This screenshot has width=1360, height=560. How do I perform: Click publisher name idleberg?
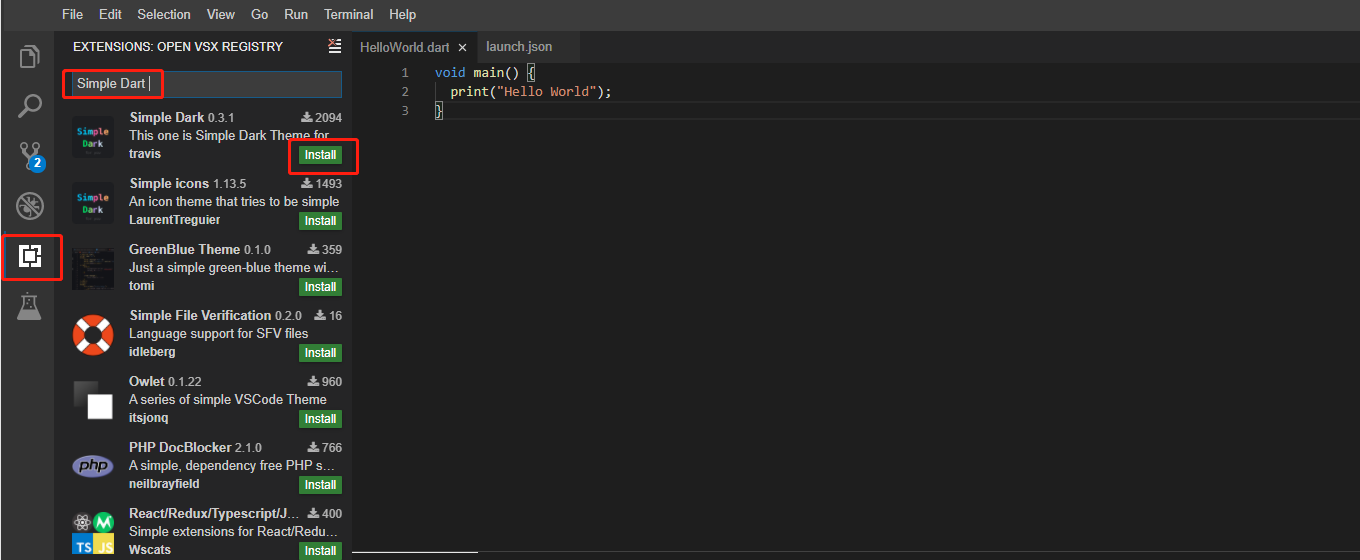[152, 352]
